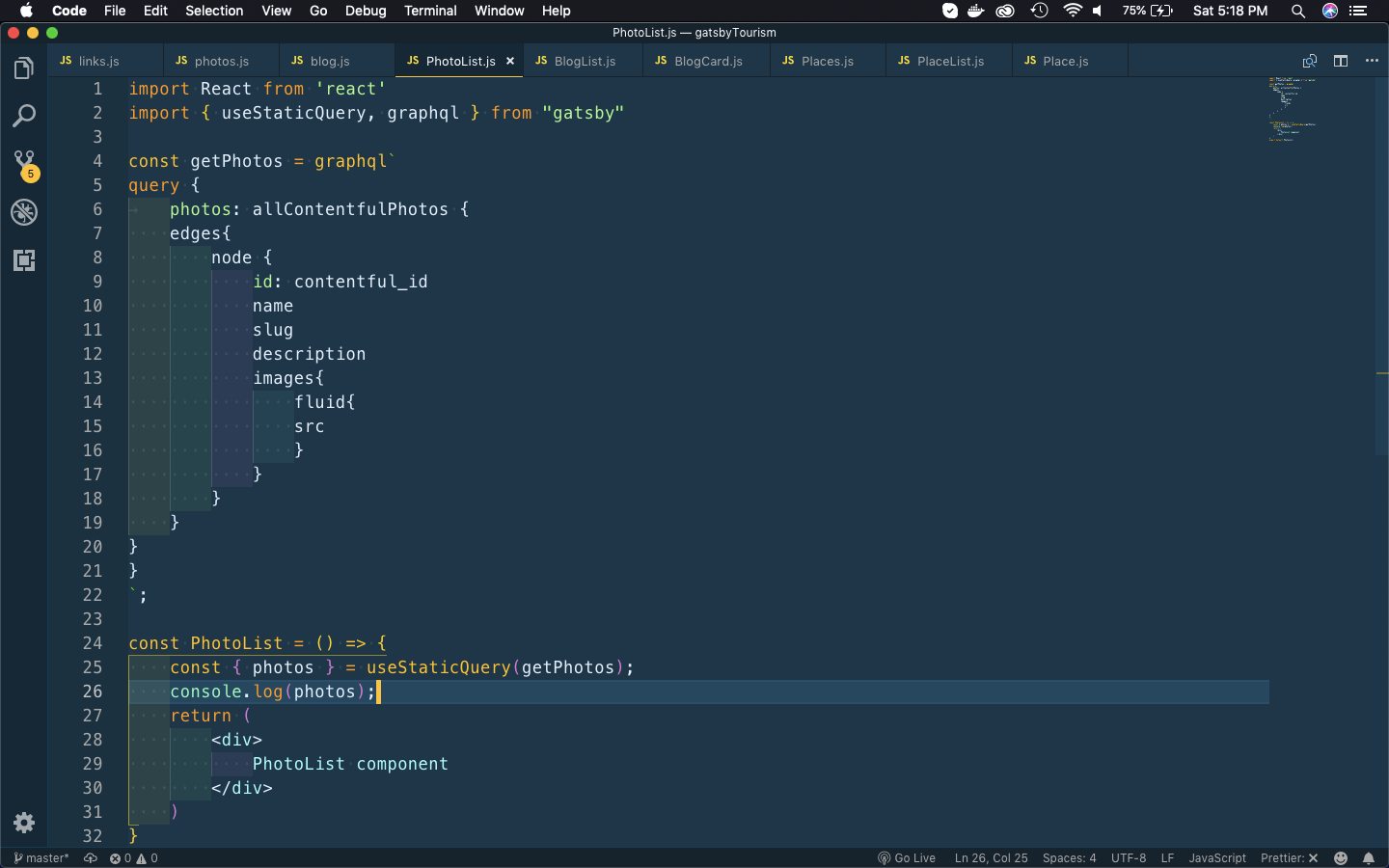Image resolution: width=1389 pixels, height=868 pixels.
Task: Open the Debug panel icon
Action: (24, 212)
